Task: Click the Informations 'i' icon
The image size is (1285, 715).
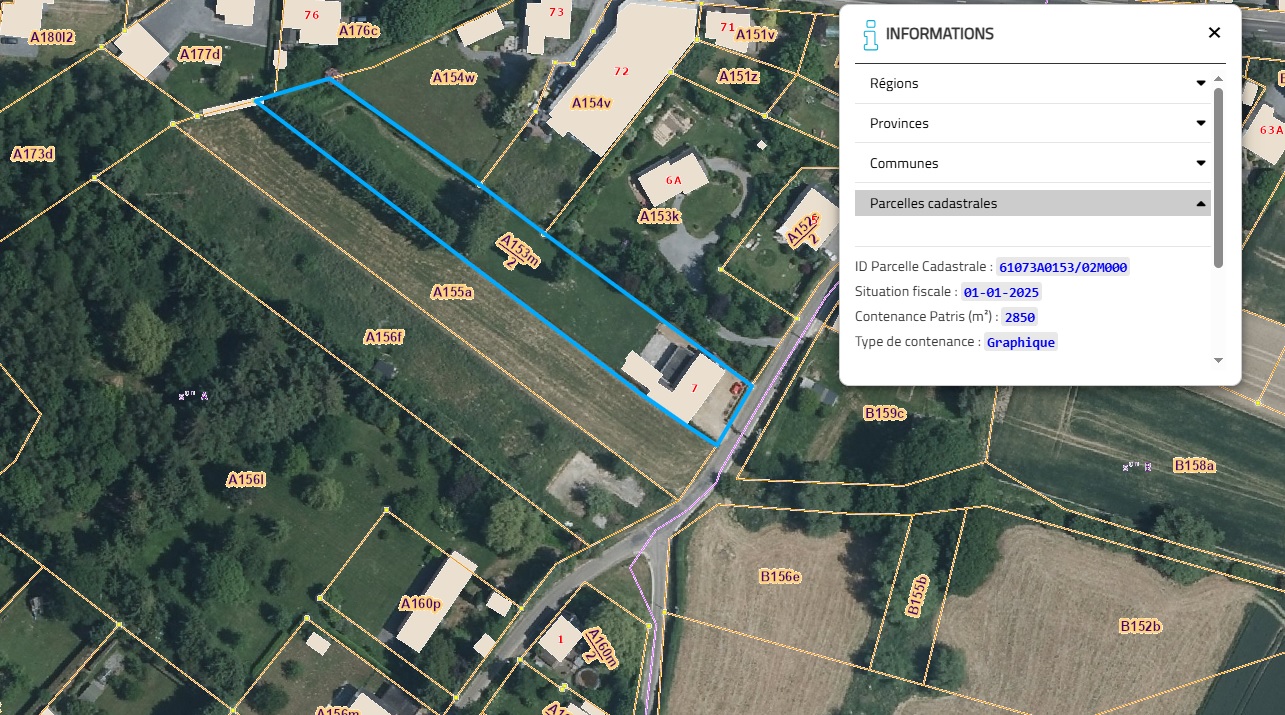Action: coord(871,34)
